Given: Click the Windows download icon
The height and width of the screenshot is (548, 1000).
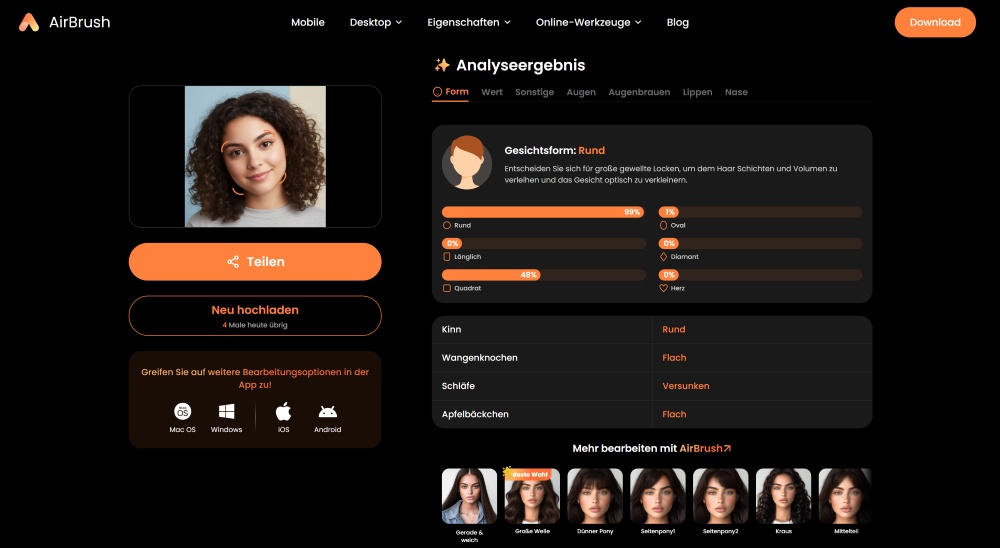Looking at the screenshot, I should click(226, 411).
